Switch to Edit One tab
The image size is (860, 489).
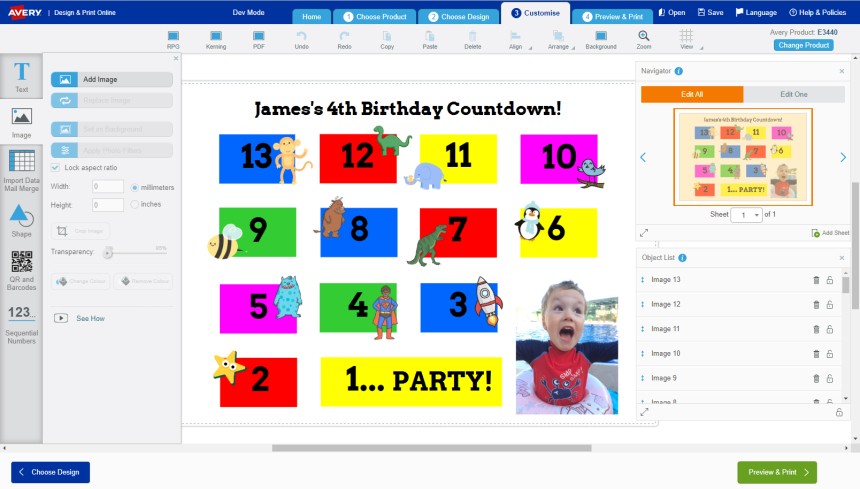[x=793, y=94]
